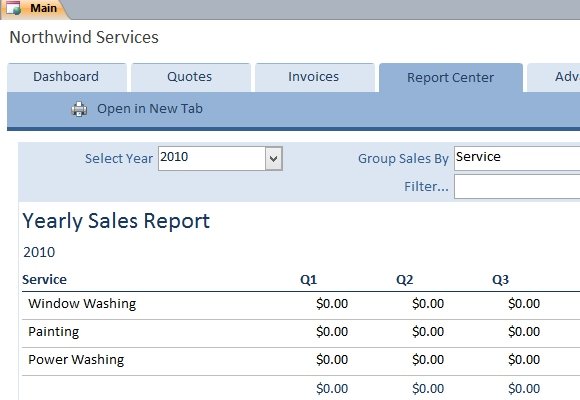Image resolution: width=580 pixels, height=400 pixels.
Task: Click the Select Year field showing 2010
Action: pos(212,158)
